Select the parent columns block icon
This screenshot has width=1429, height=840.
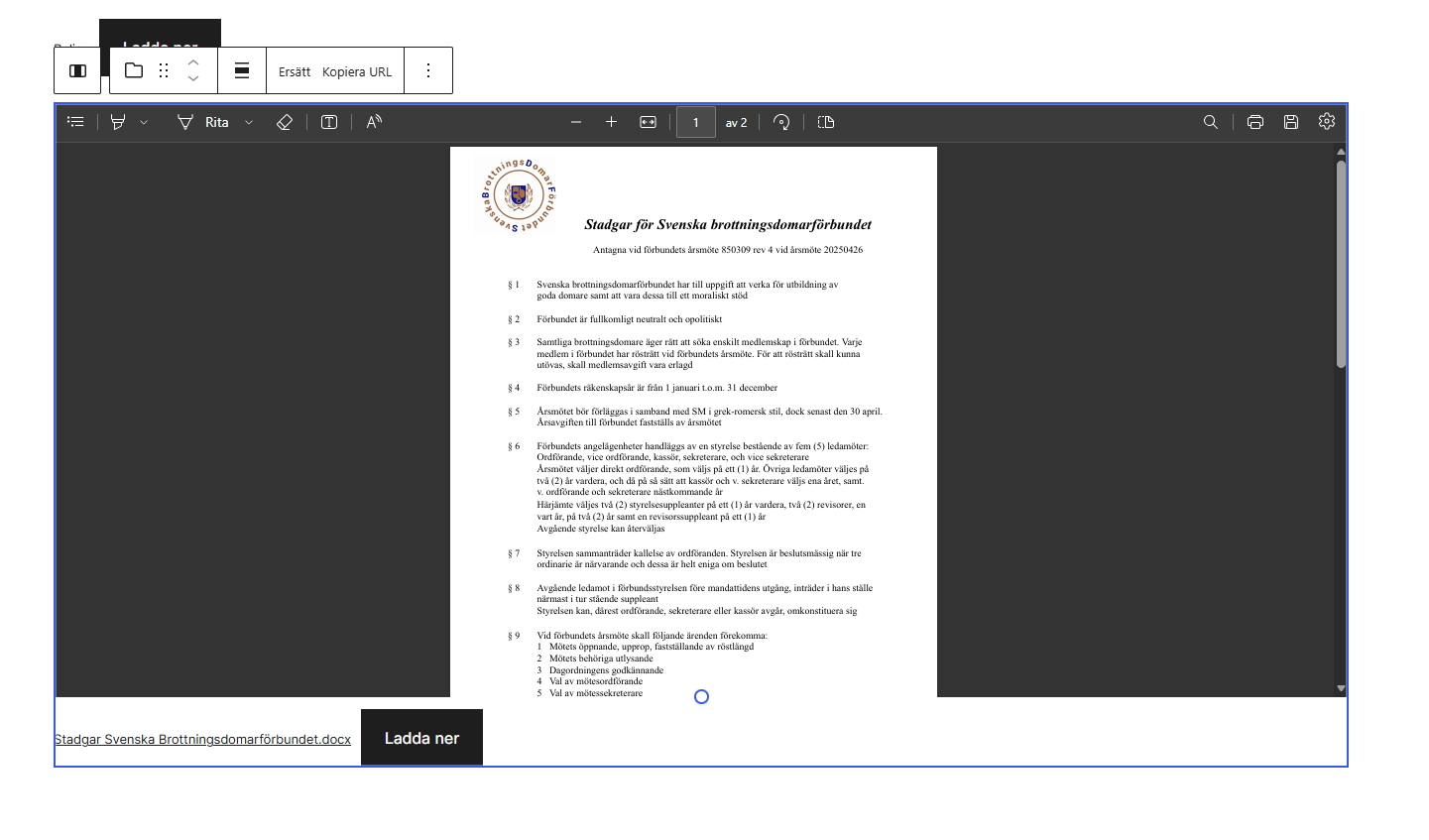77,70
